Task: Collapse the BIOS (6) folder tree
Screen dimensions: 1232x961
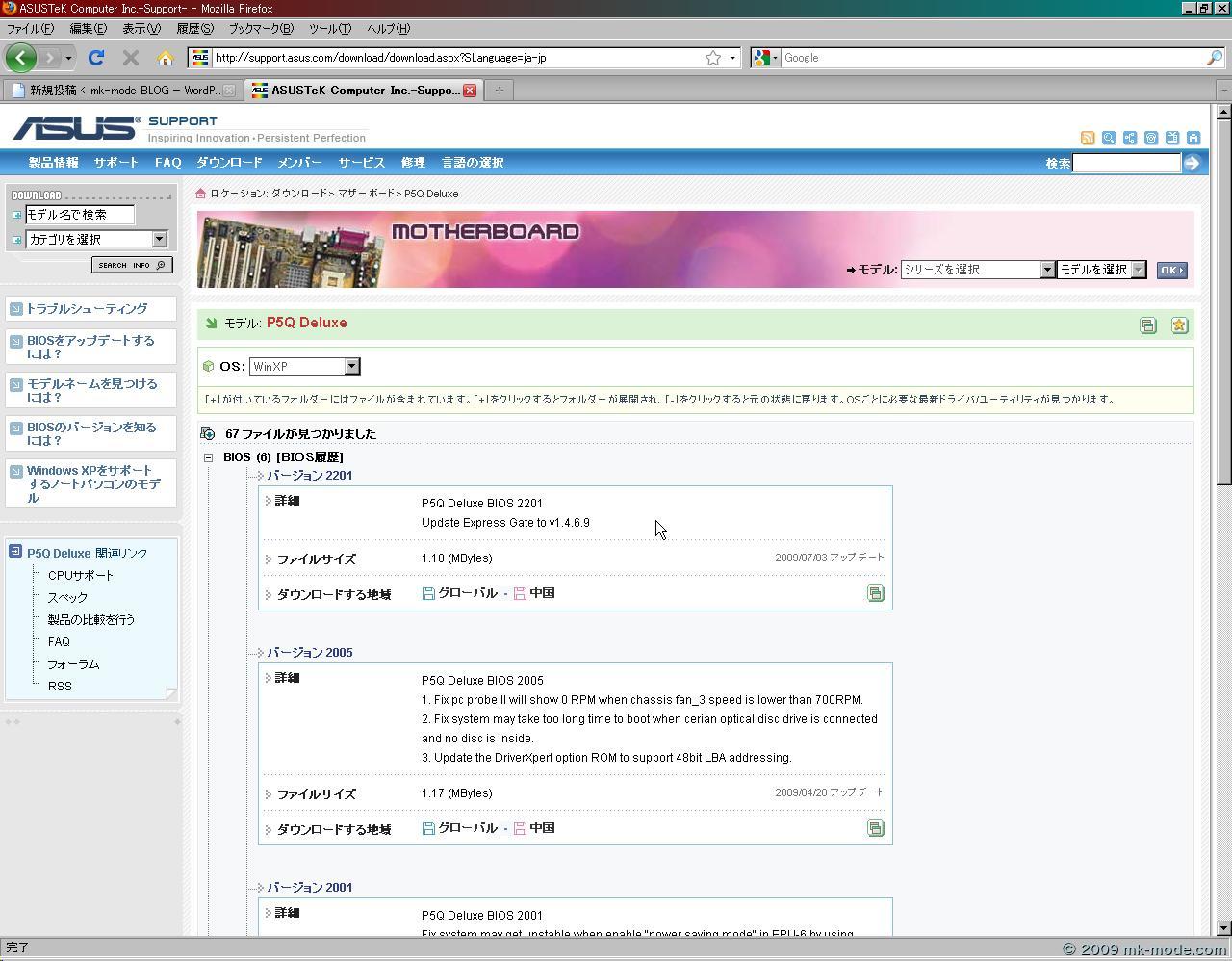Action: click(208, 457)
